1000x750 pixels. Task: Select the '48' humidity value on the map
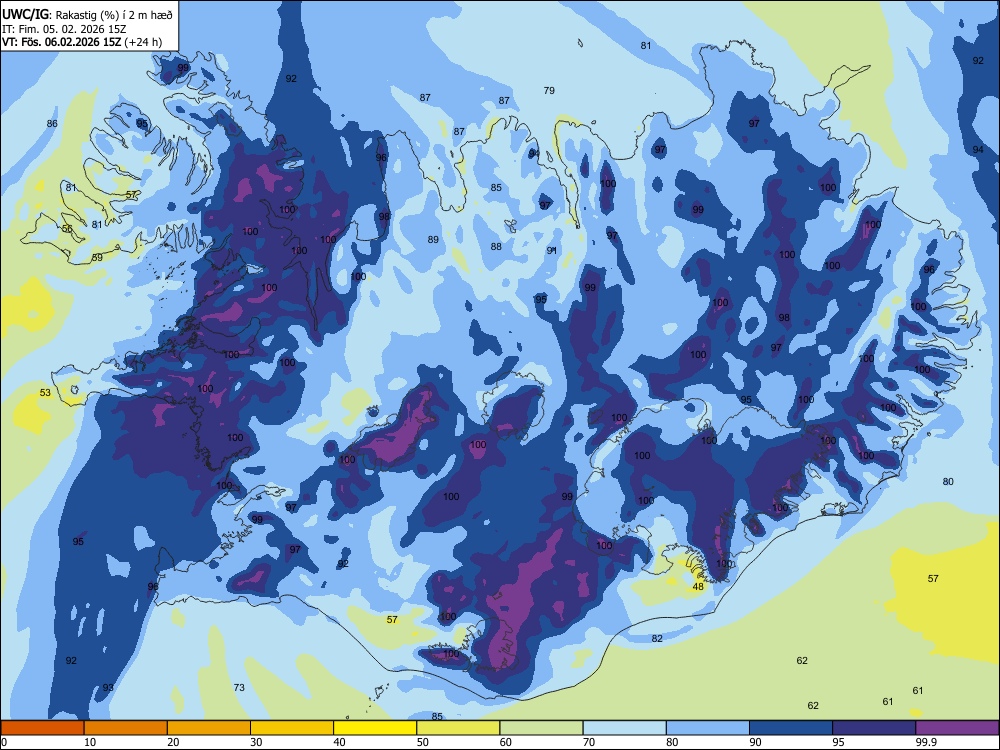point(698,587)
